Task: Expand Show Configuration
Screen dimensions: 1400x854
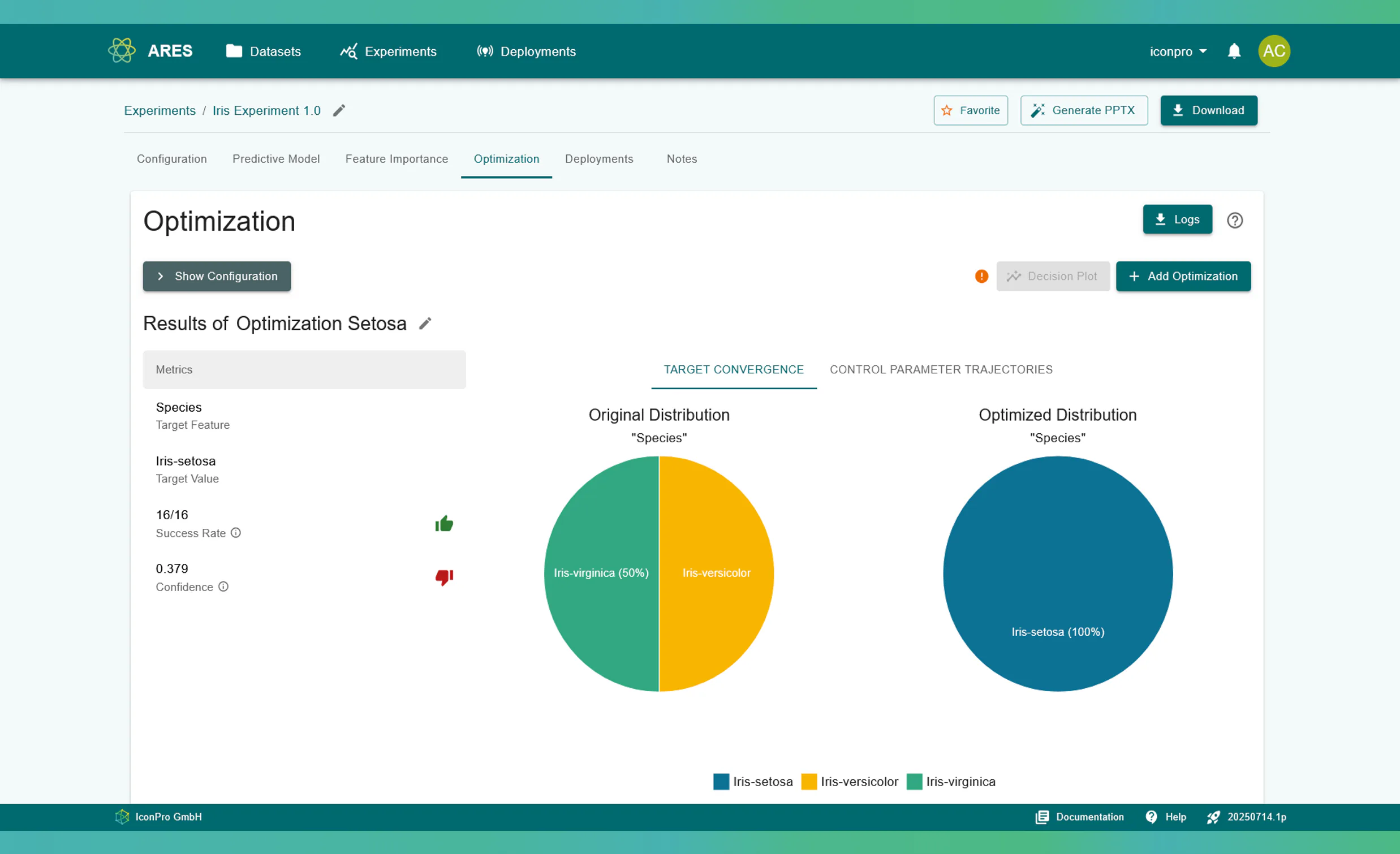Action: coord(217,276)
